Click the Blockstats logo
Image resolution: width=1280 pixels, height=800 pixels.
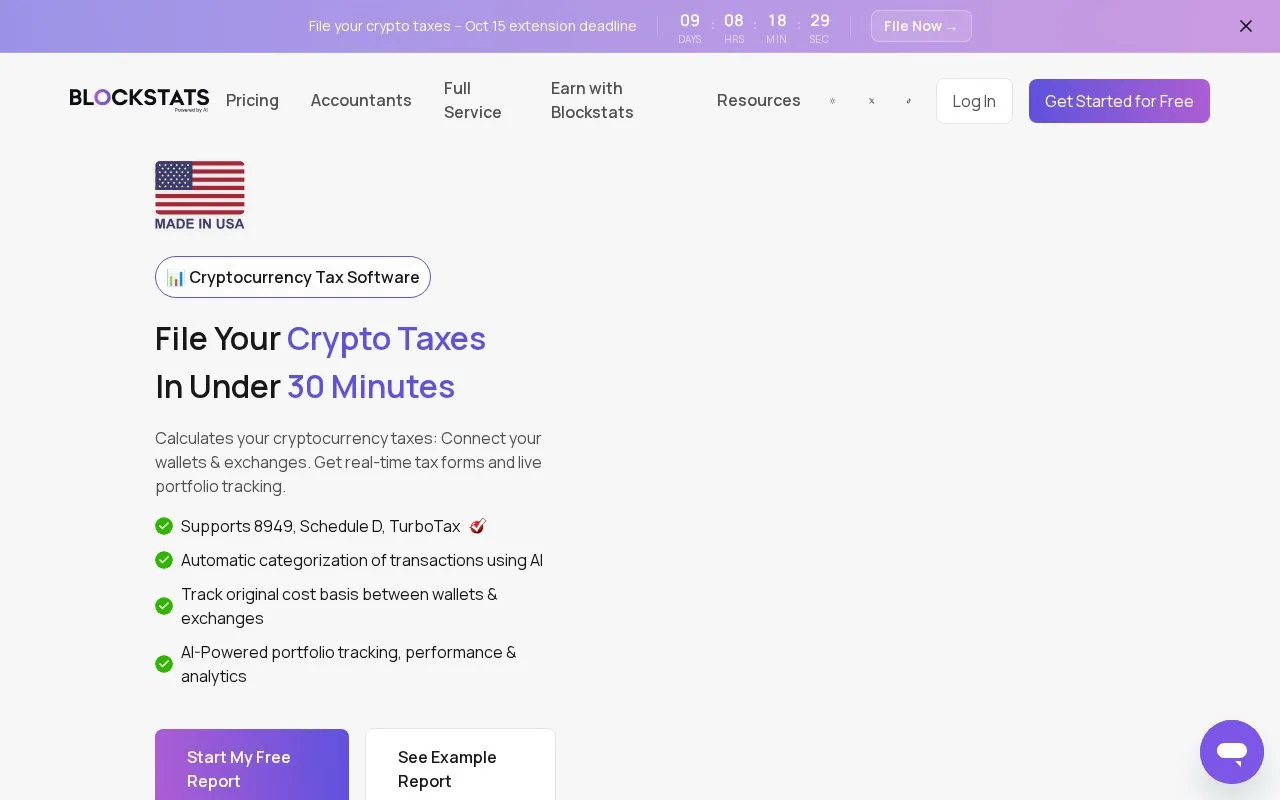[139, 100]
